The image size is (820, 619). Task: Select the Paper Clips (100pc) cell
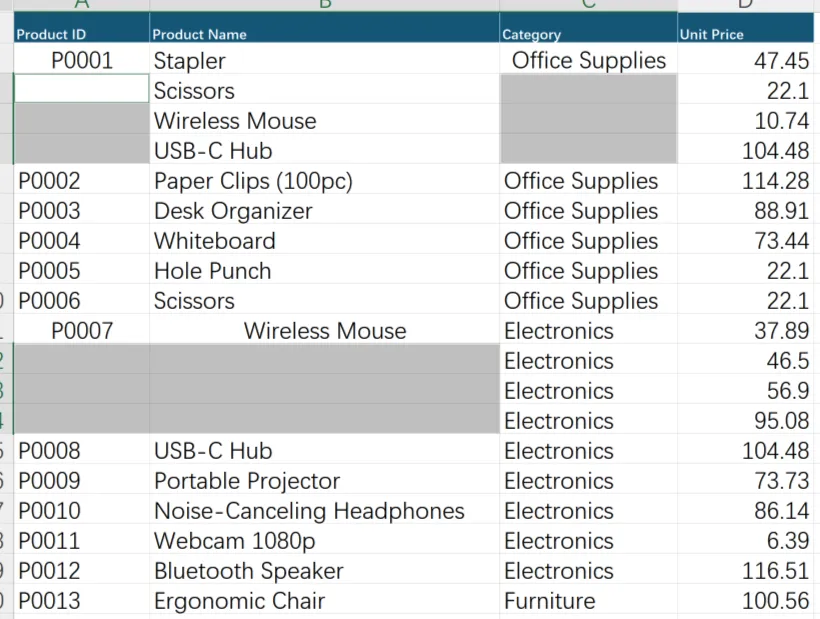[324, 181]
